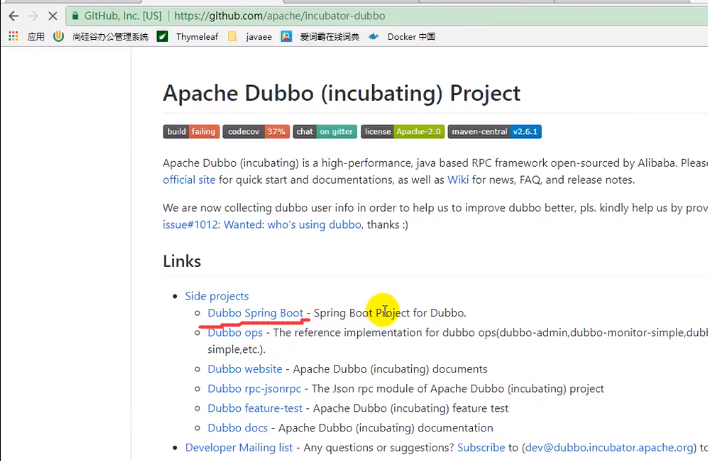Open the Dubbo website link

coord(245,369)
